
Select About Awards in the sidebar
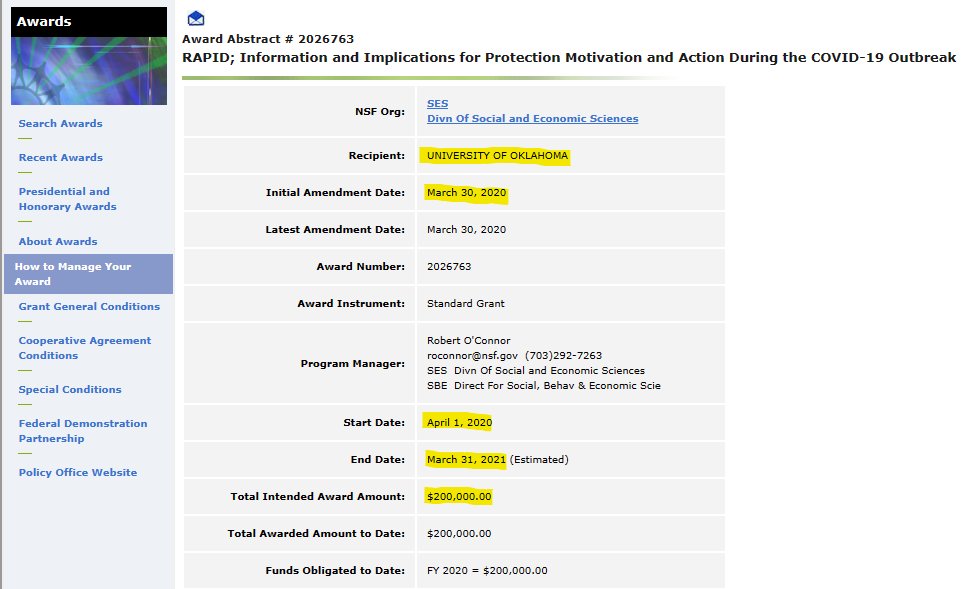[58, 242]
